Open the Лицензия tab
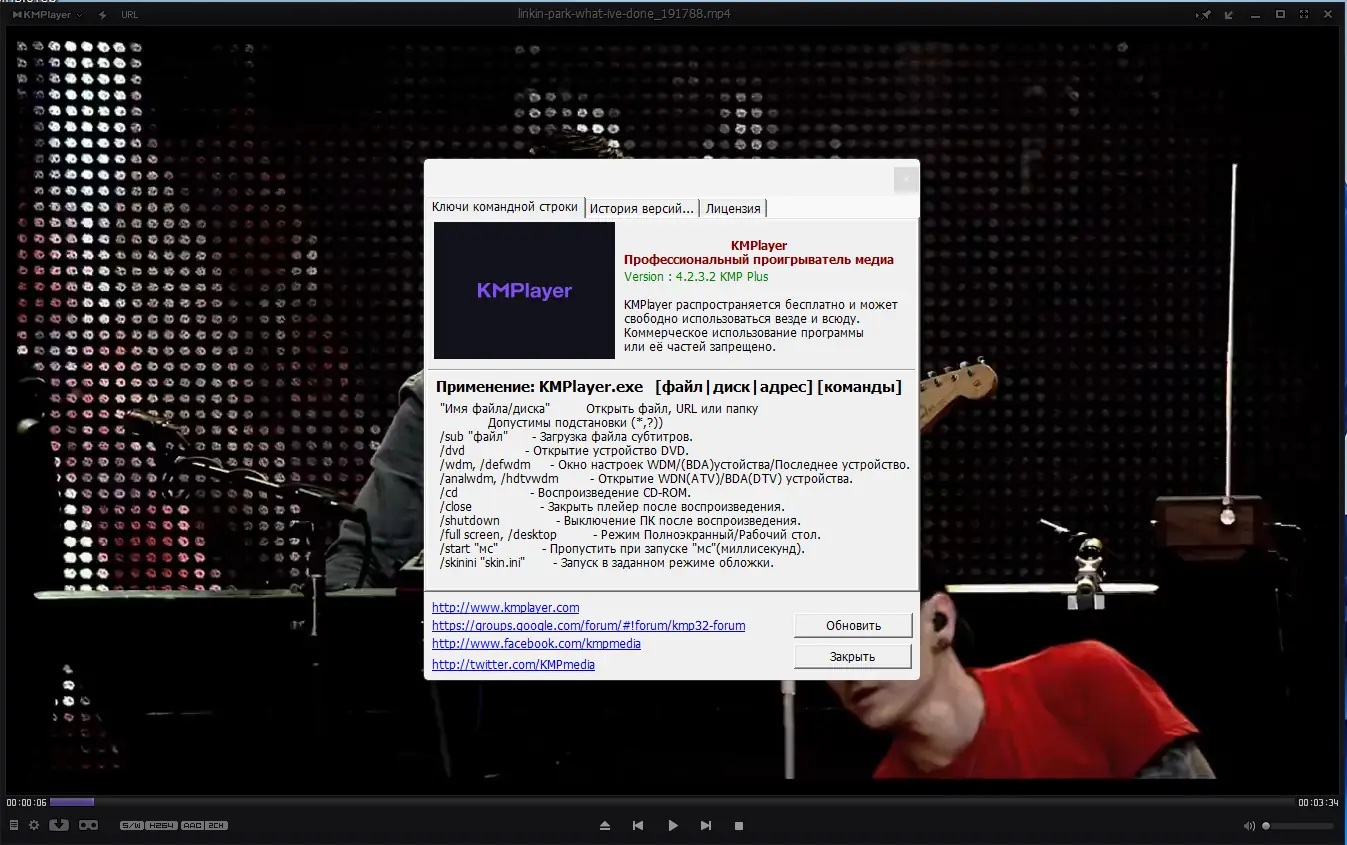Viewport: 1347px width, 845px height. click(733, 208)
